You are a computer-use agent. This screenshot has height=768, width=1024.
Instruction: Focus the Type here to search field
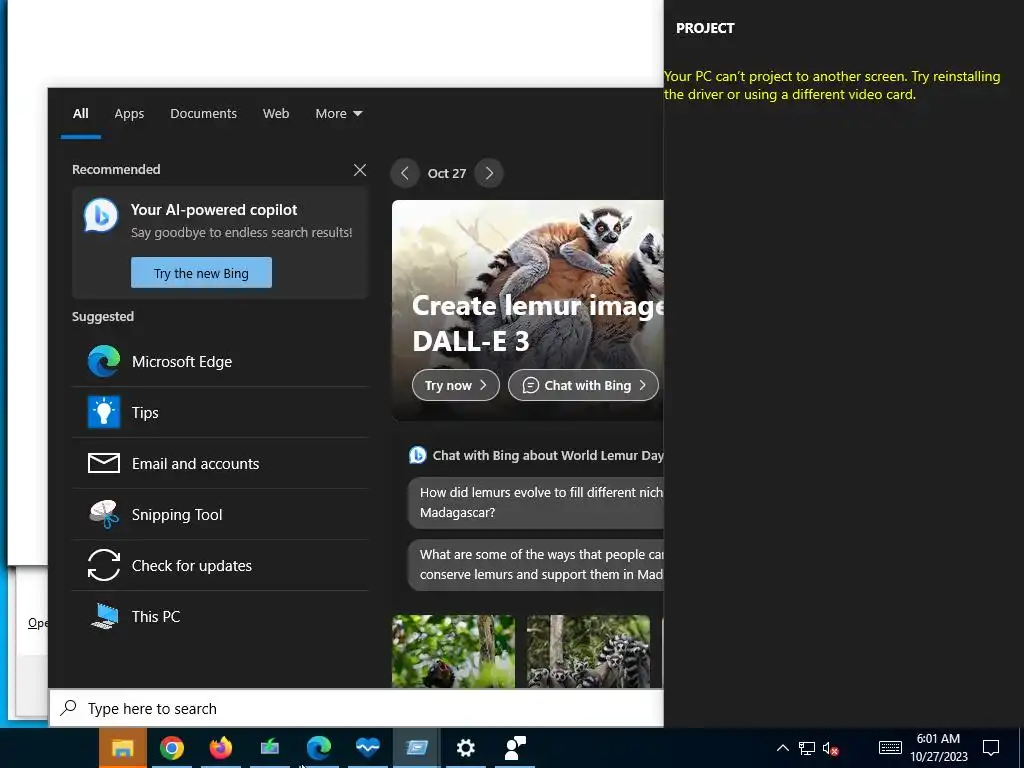357,708
